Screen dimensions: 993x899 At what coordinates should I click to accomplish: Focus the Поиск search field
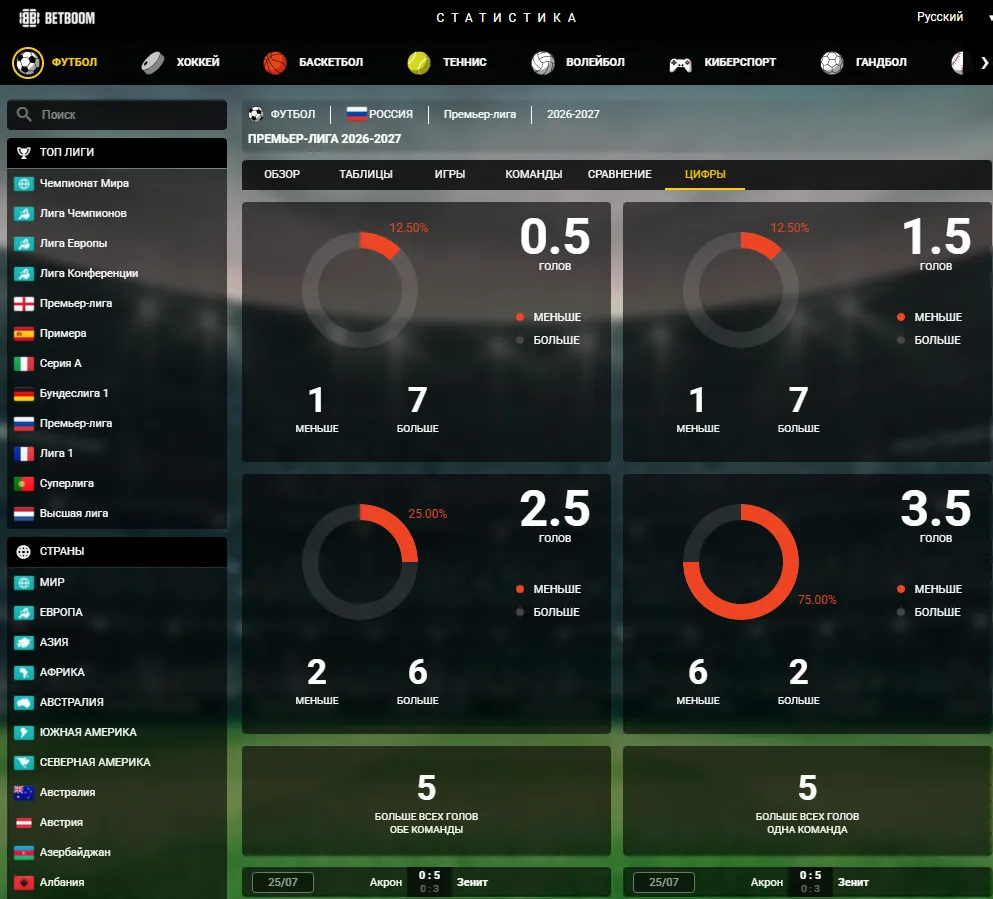pos(117,115)
